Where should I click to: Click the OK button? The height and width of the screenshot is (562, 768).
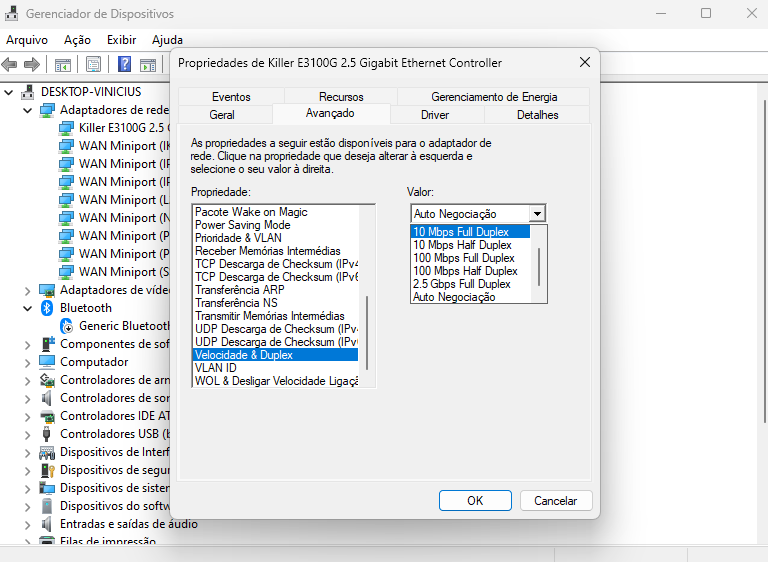point(475,500)
